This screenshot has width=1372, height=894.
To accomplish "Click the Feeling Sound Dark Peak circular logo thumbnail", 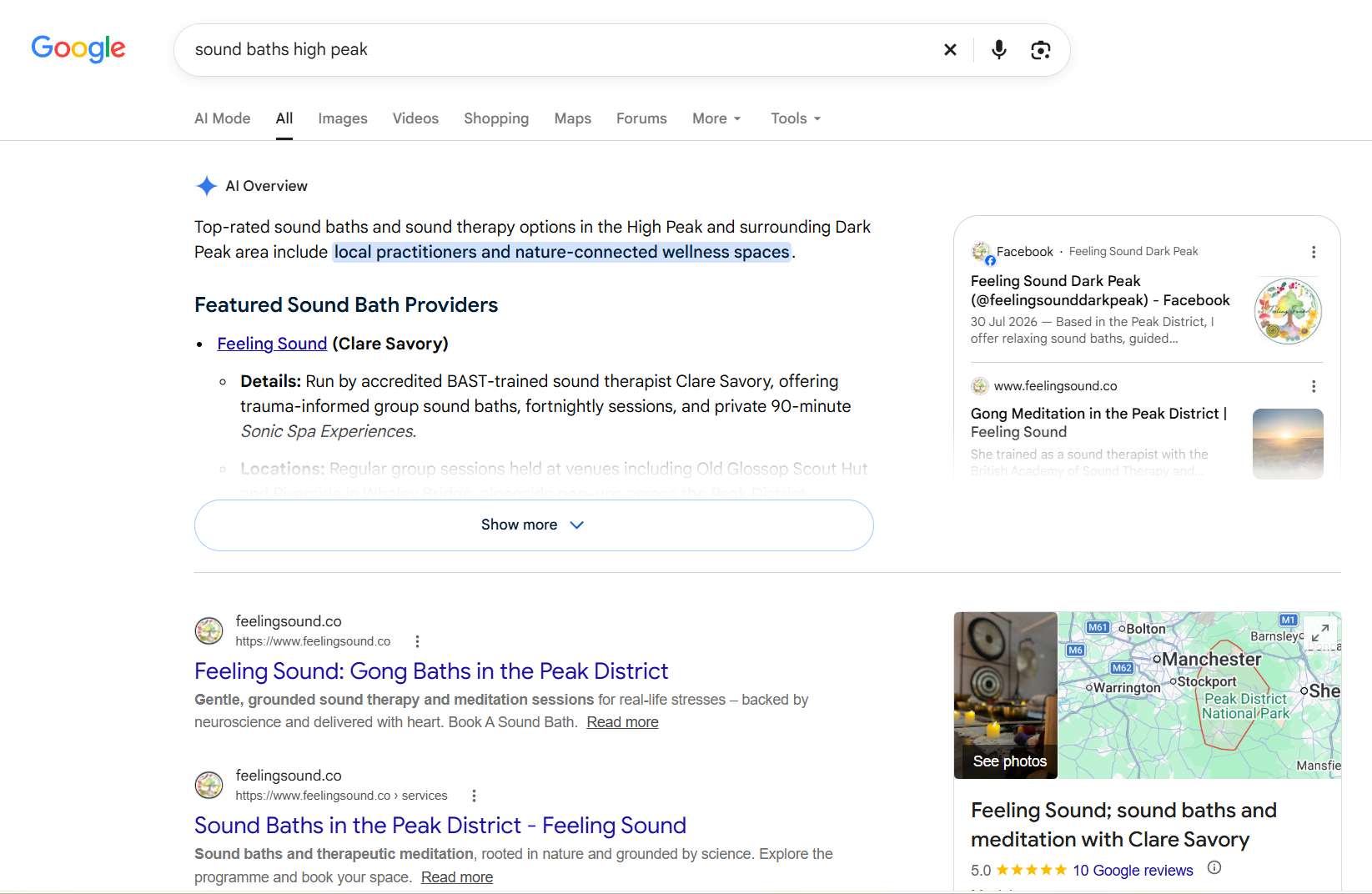I will tap(1288, 311).
